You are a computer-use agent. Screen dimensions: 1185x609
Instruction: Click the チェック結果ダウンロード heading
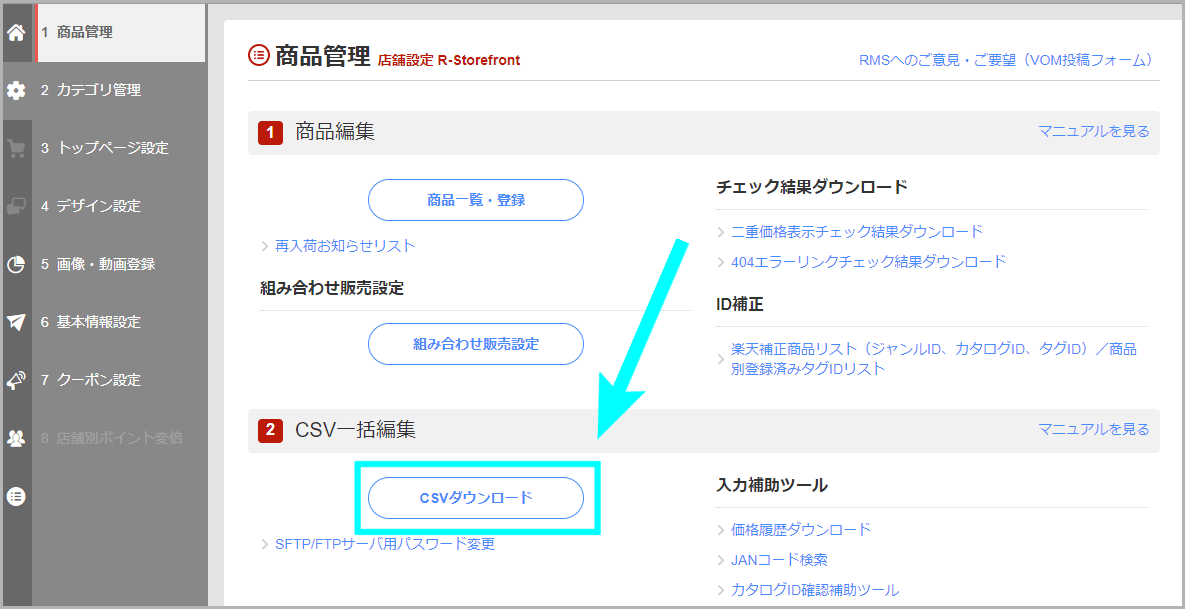click(x=812, y=187)
